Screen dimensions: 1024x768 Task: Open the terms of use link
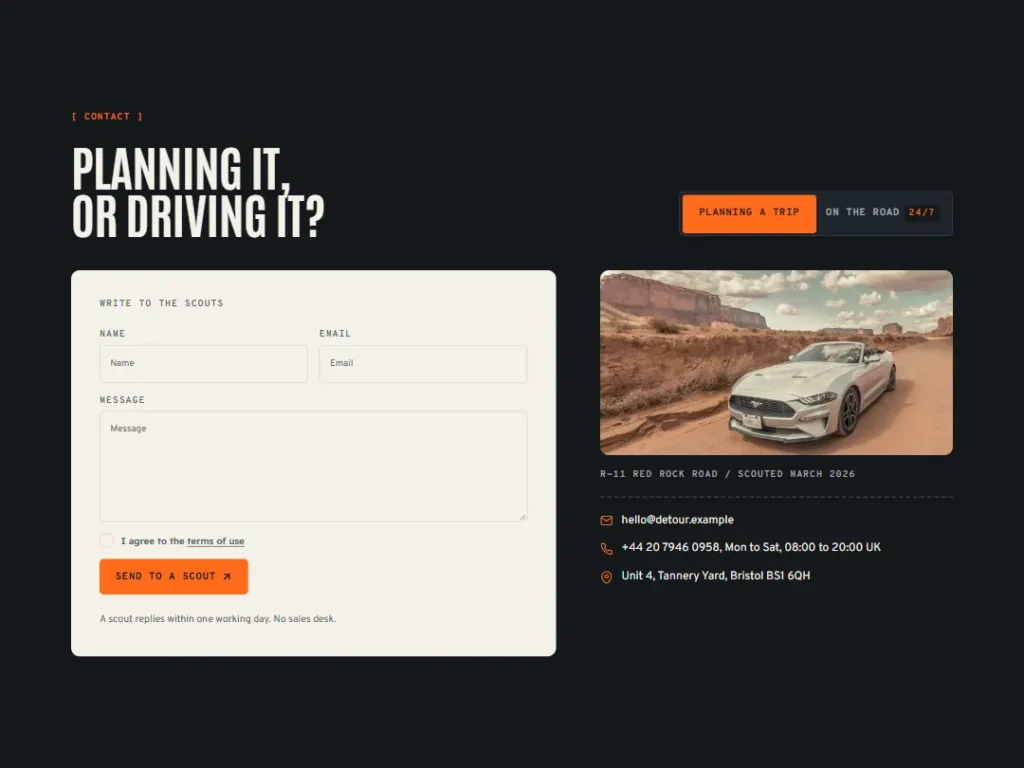pos(216,541)
